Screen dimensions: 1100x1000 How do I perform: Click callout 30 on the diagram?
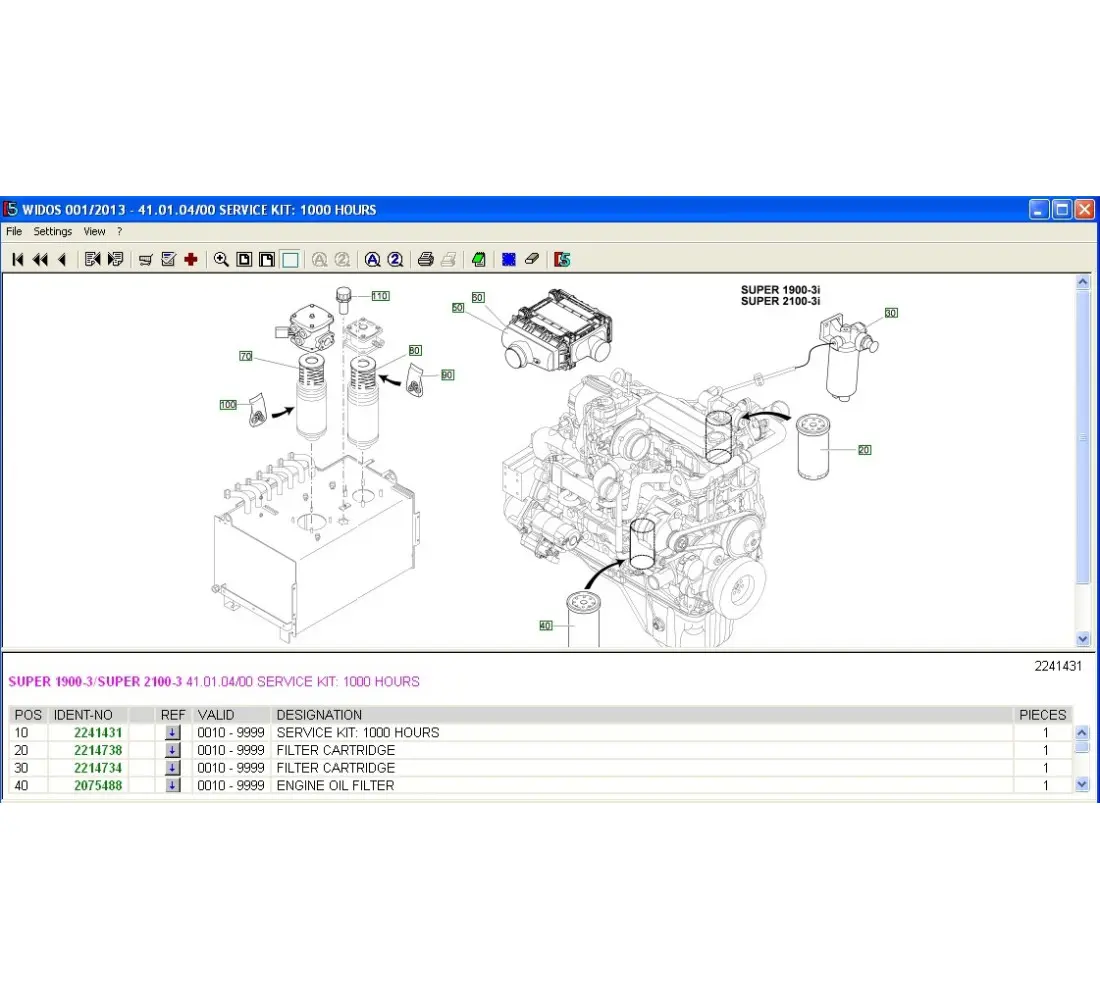point(891,313)
